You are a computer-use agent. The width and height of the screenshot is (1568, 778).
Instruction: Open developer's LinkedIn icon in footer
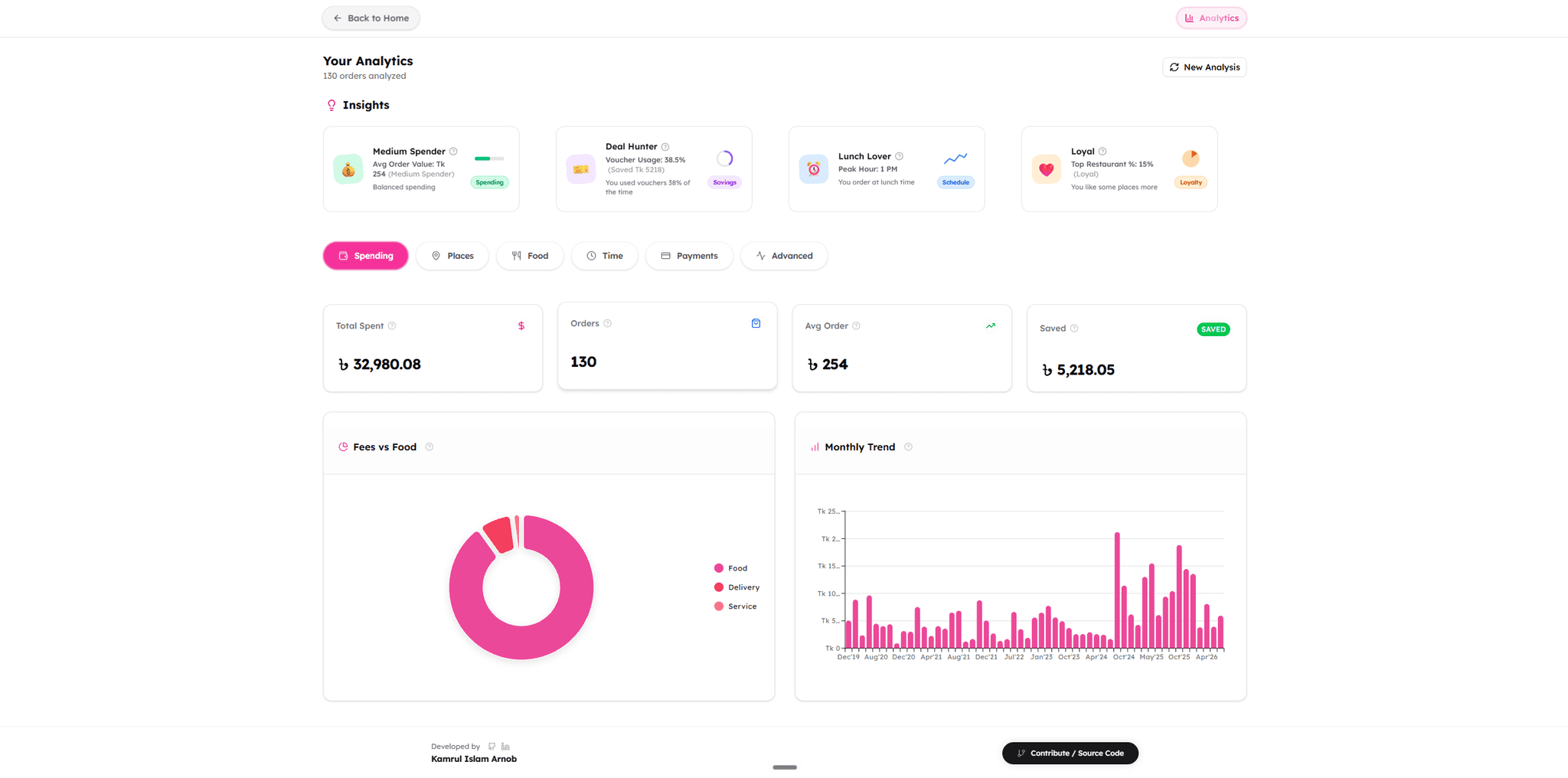[505, 747]
